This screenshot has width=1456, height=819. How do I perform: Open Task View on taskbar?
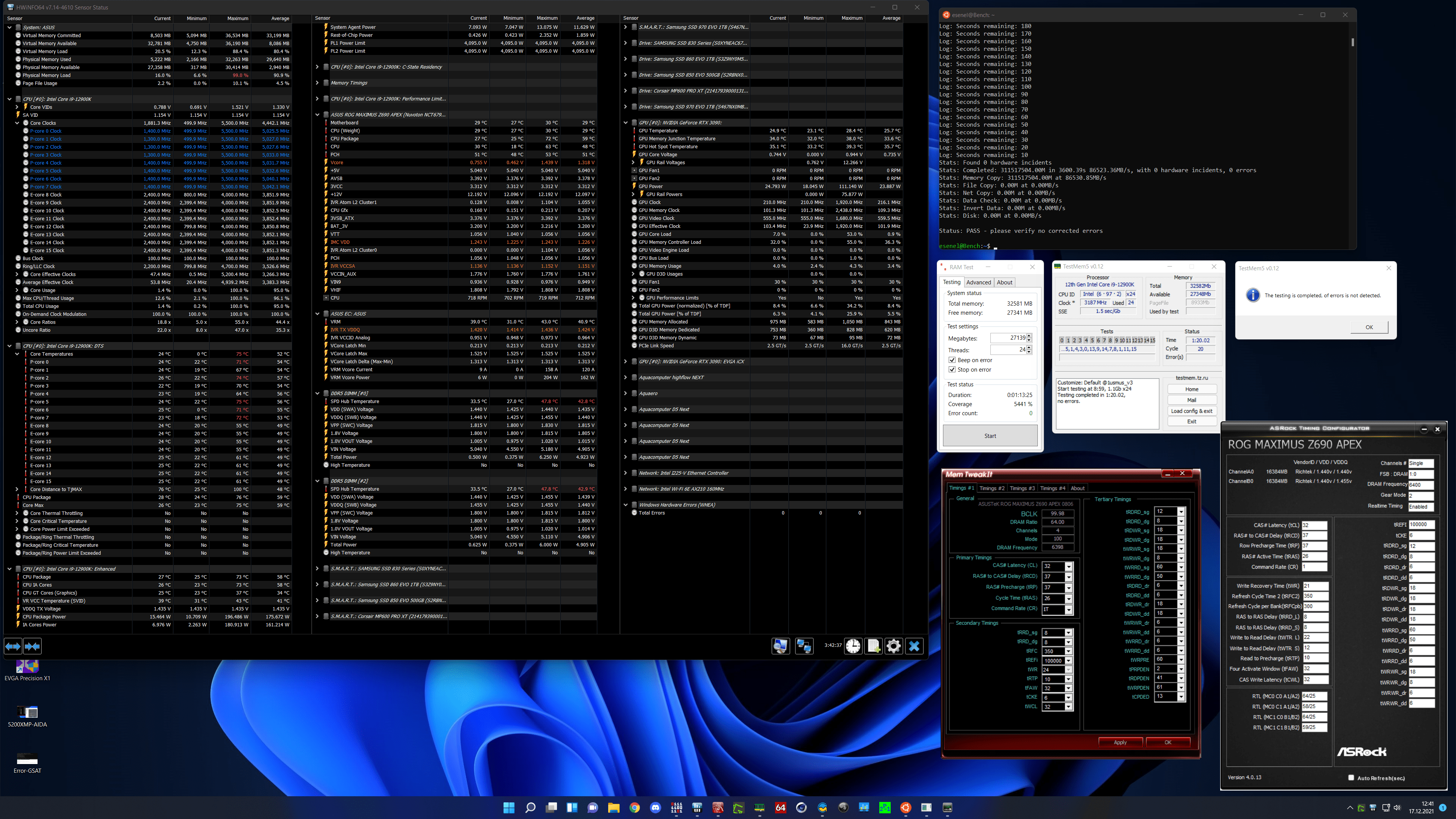point(551,808)
